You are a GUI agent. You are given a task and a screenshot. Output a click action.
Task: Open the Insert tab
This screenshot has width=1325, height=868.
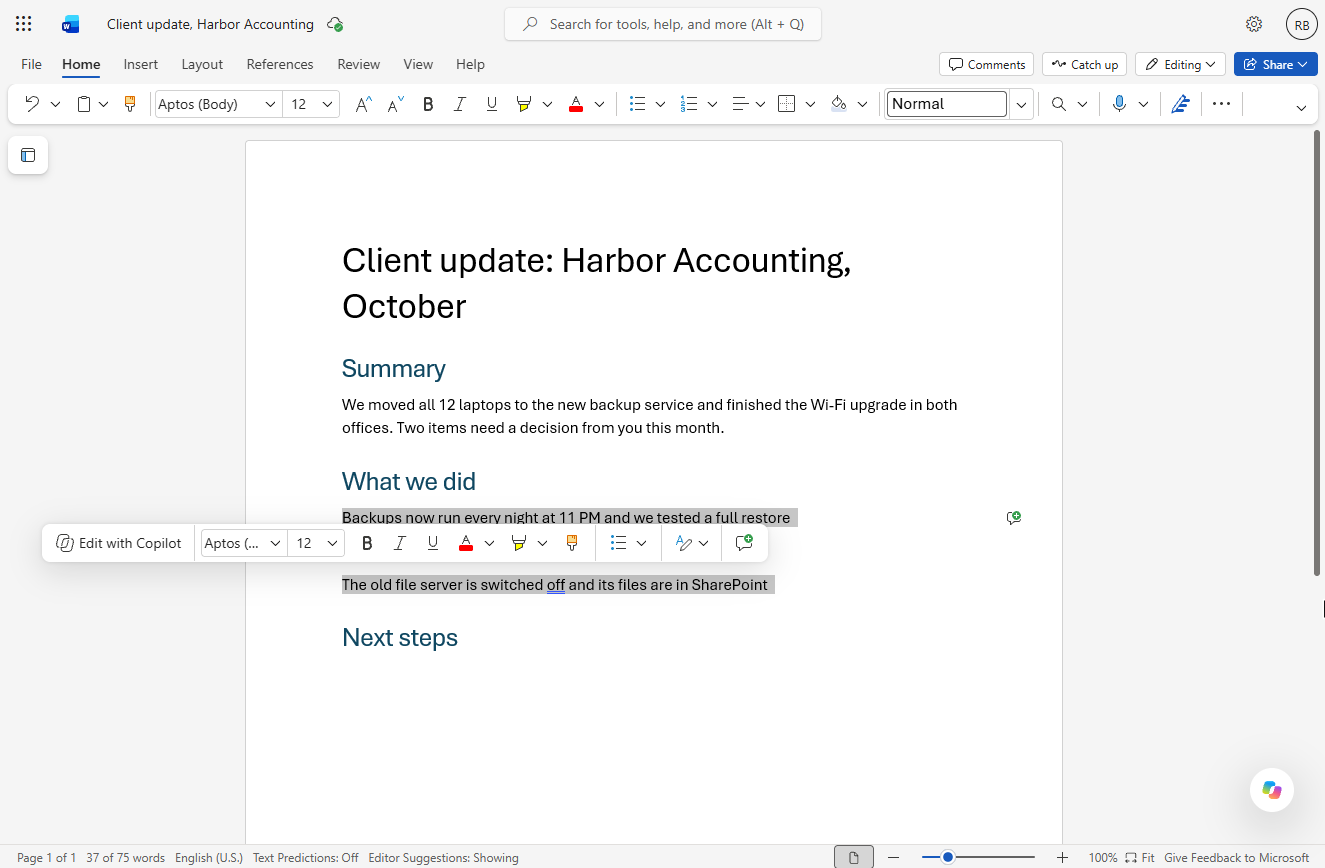141,64
